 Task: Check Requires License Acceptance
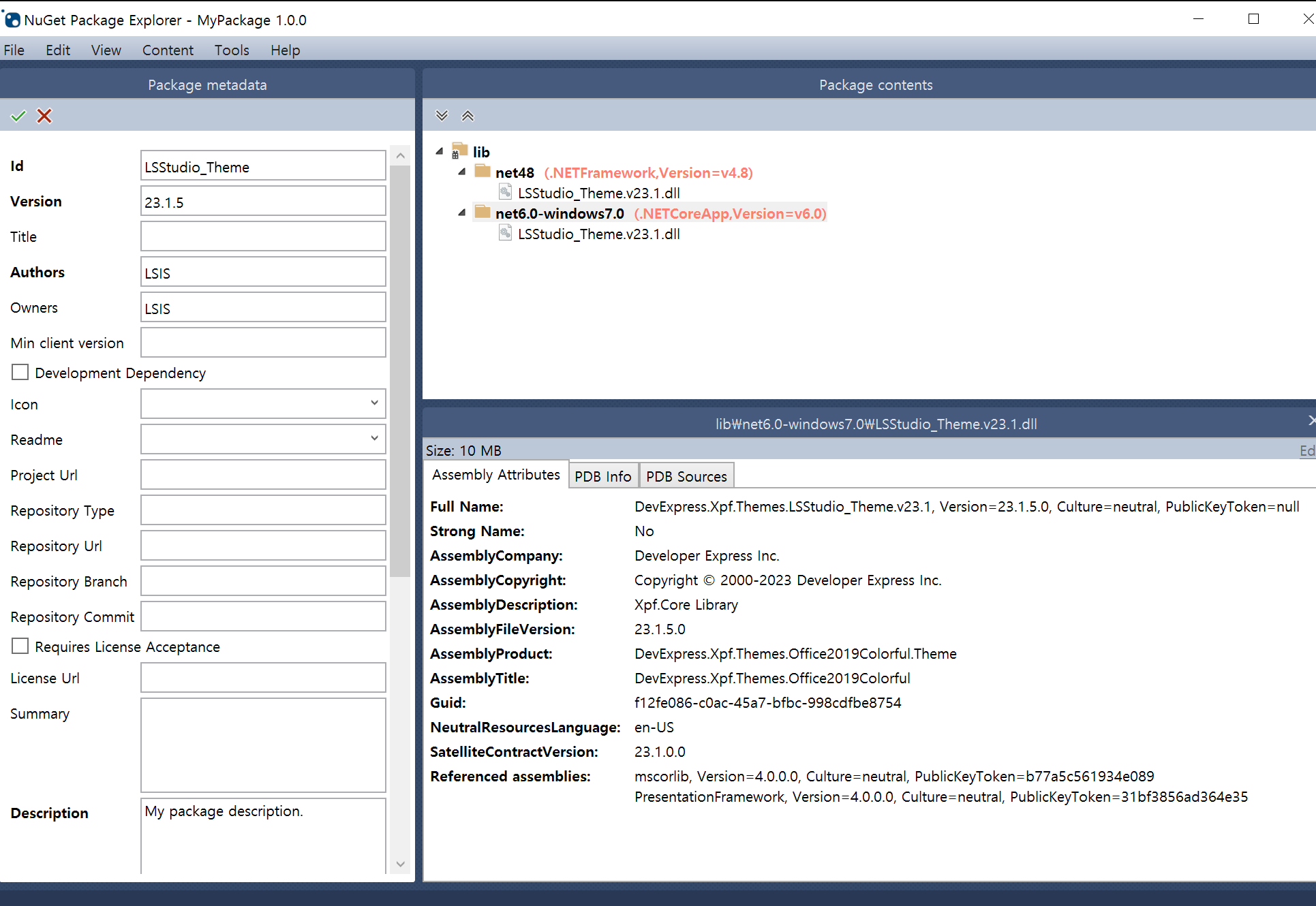[x=20, y=646]
